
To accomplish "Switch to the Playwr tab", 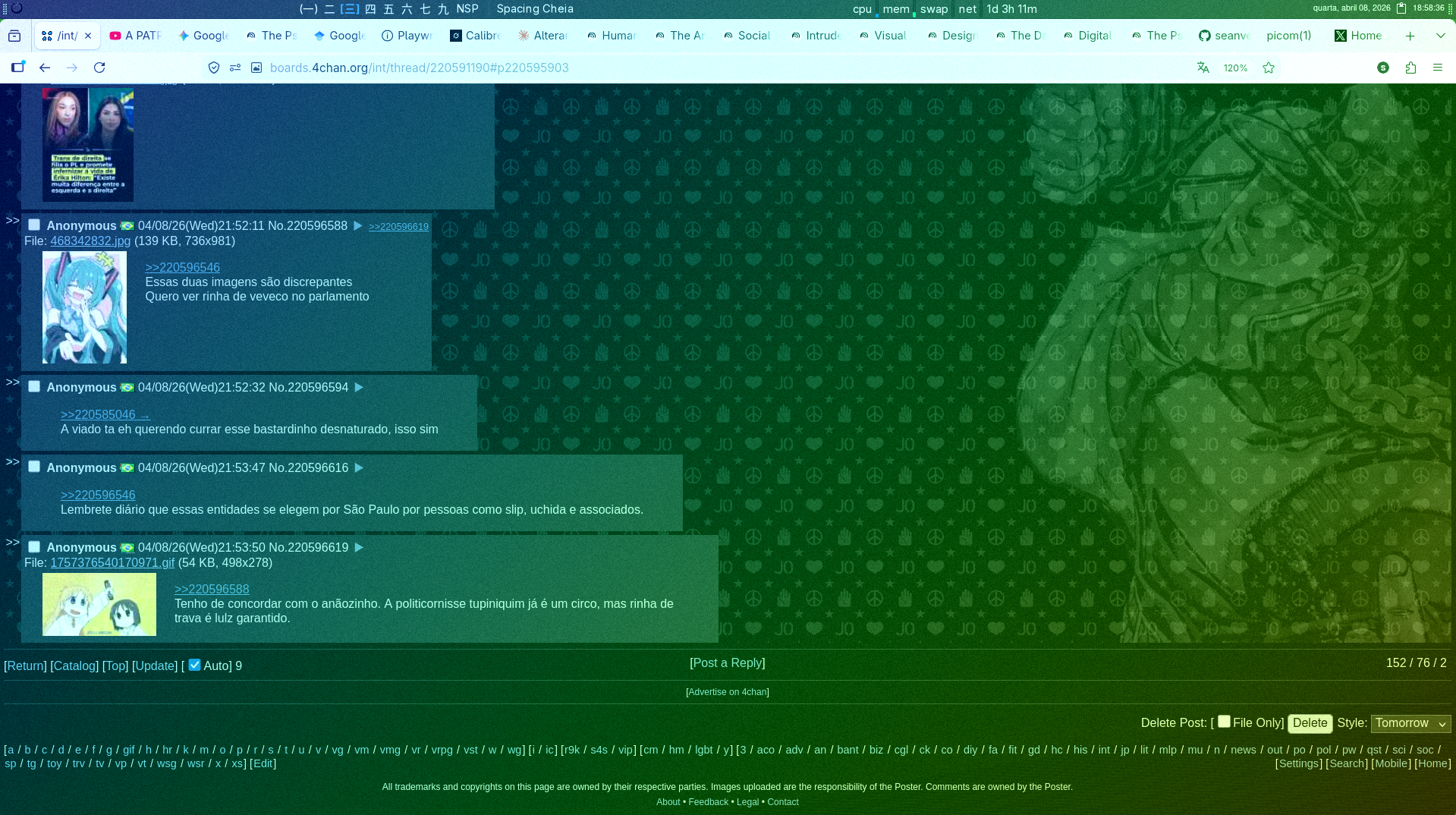I will tap(407, 36).
